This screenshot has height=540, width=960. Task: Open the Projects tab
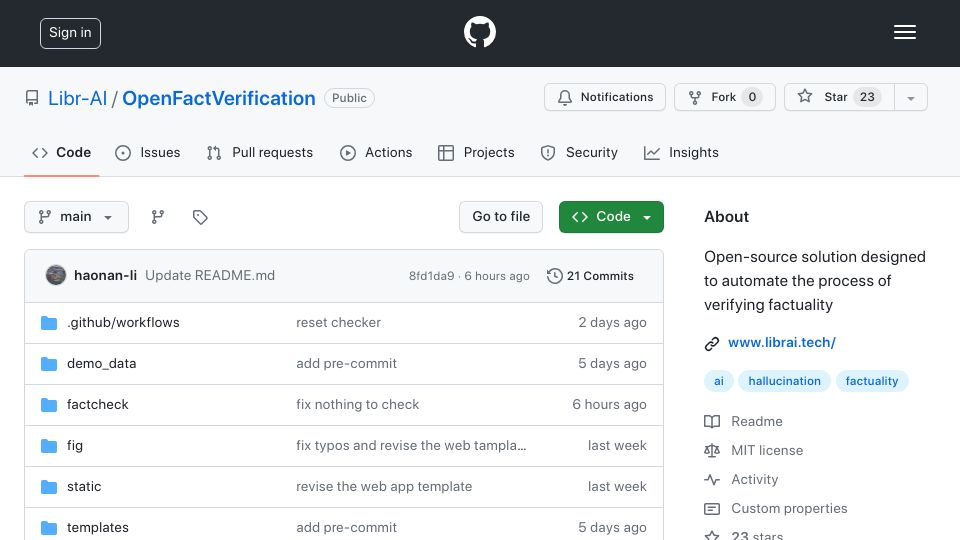pos(476,152)
